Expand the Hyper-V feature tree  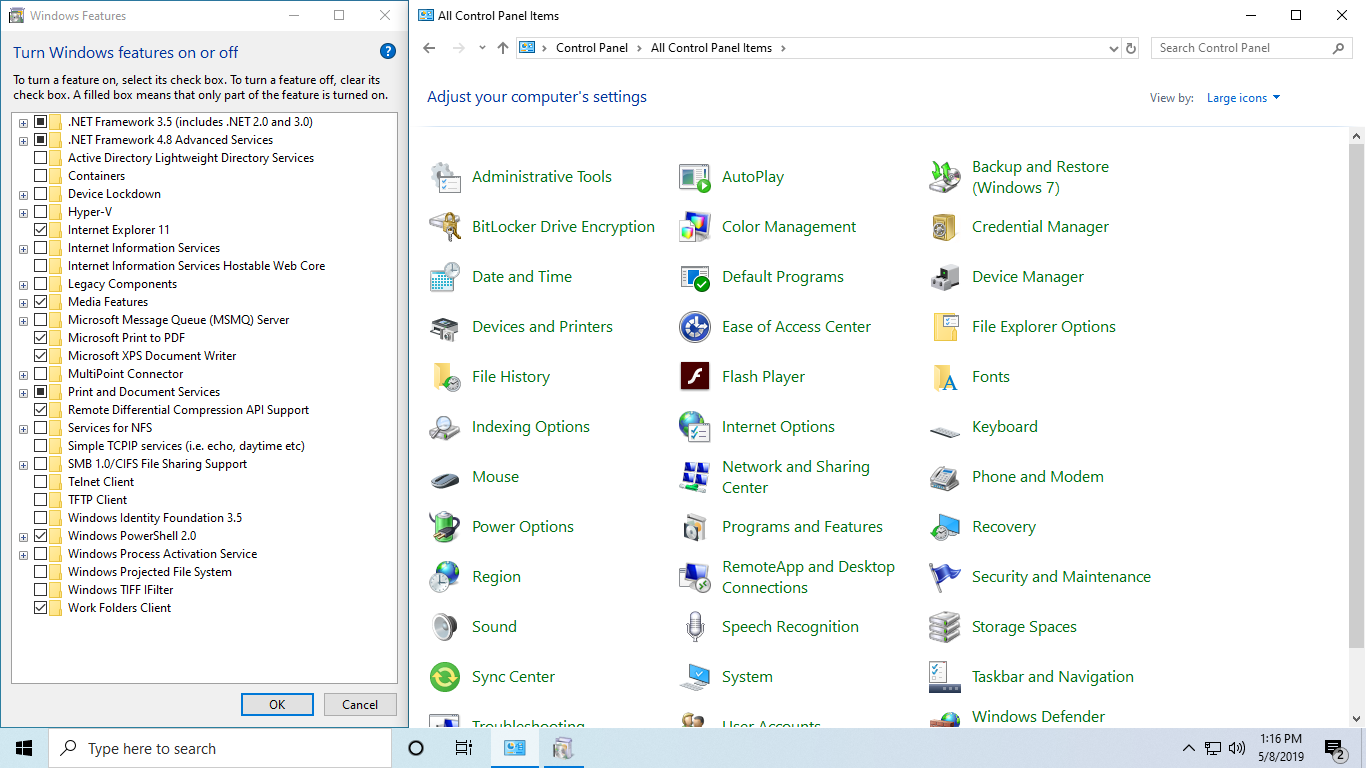pos(23,212)
